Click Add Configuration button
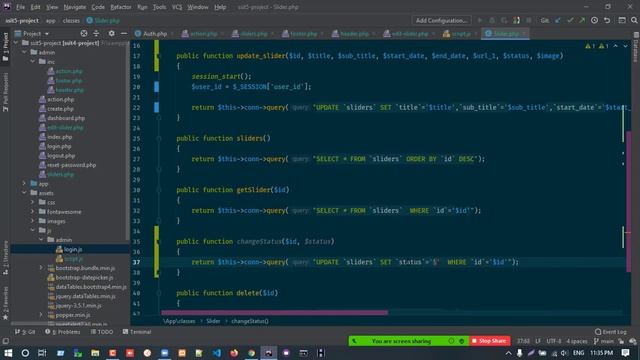Viewport: 640px width, 360px height. [x=441, y=20]
